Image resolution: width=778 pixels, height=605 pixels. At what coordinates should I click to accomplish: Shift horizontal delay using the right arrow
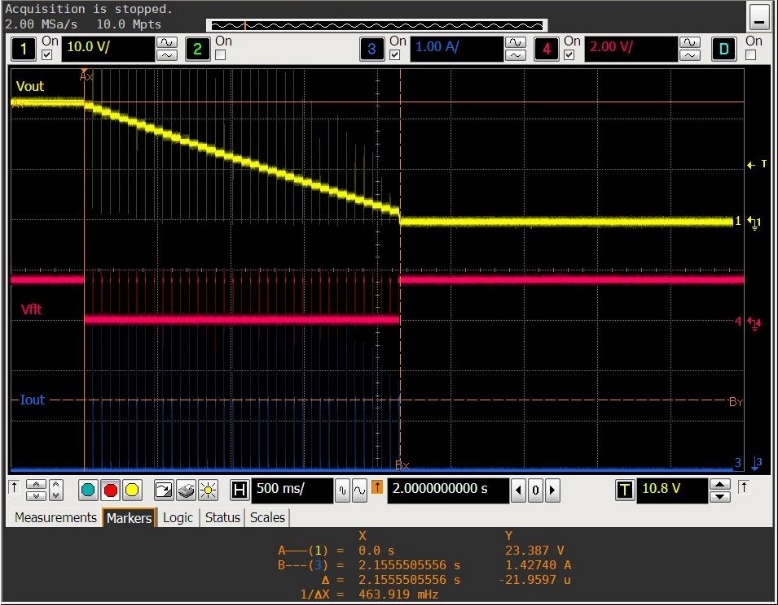[552, 490]
